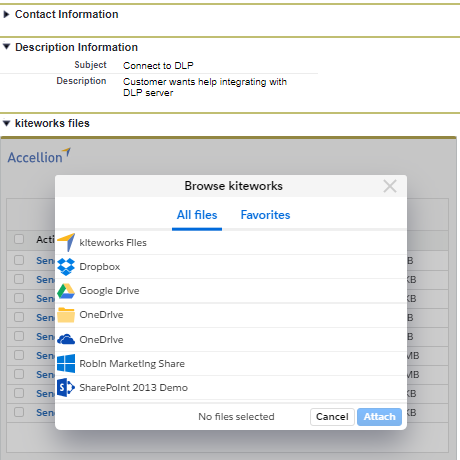Collapse the kiteworks files section

pyautogui.click(x=6, y=123)
